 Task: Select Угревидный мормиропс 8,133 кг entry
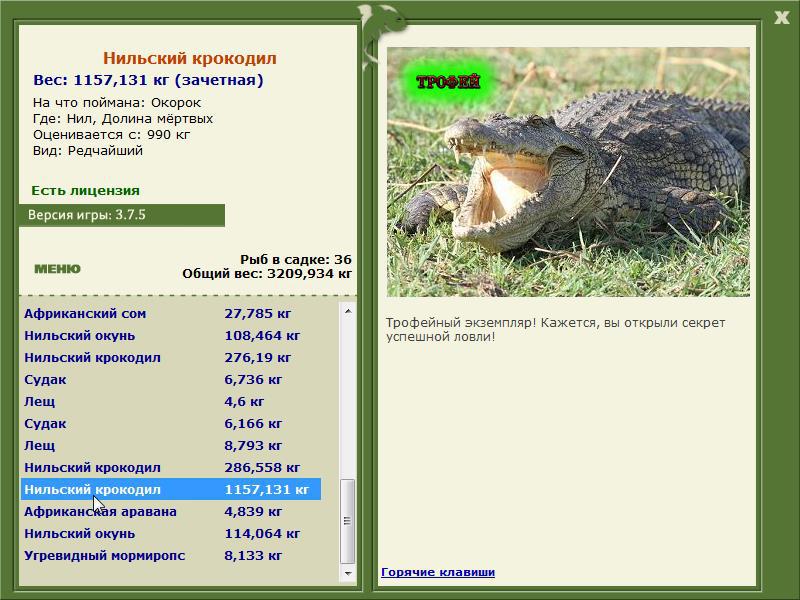171,555
